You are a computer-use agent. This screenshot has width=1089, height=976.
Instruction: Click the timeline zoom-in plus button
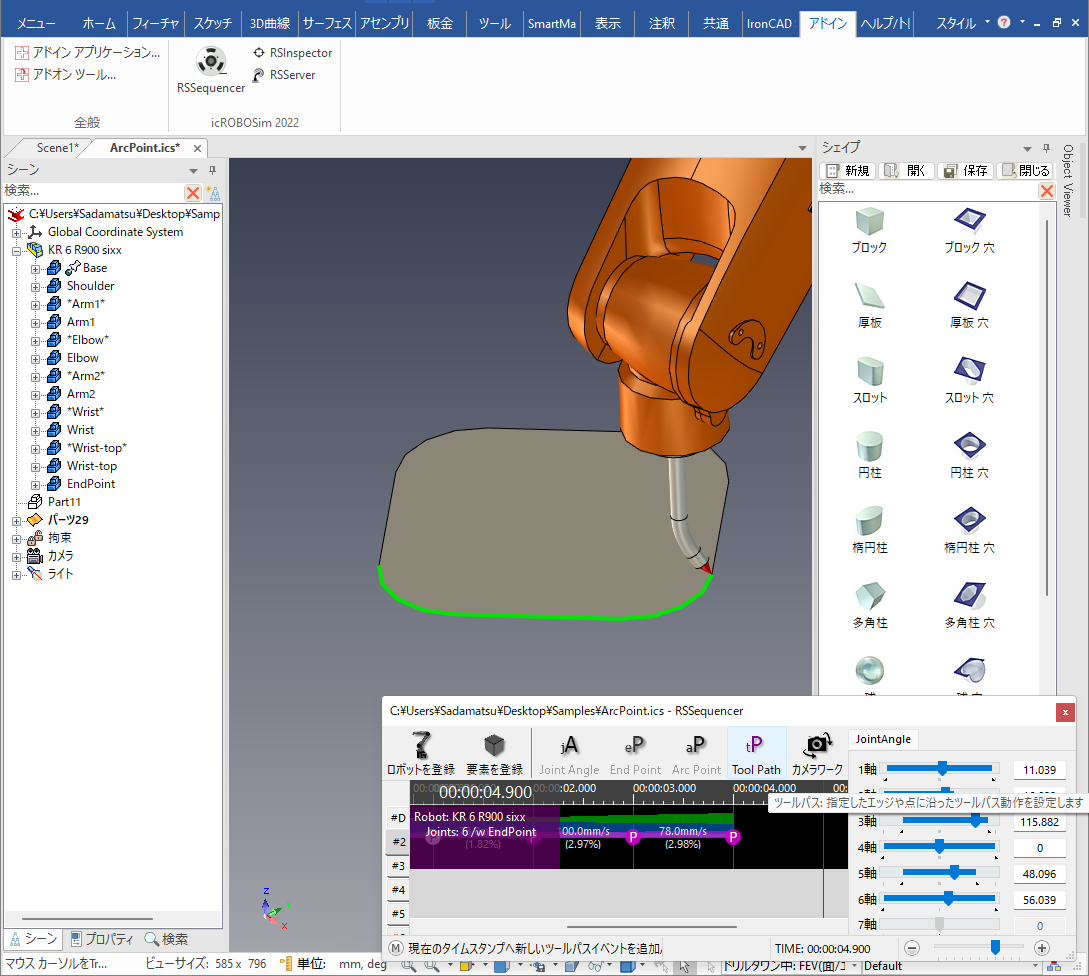[1041, 948]
